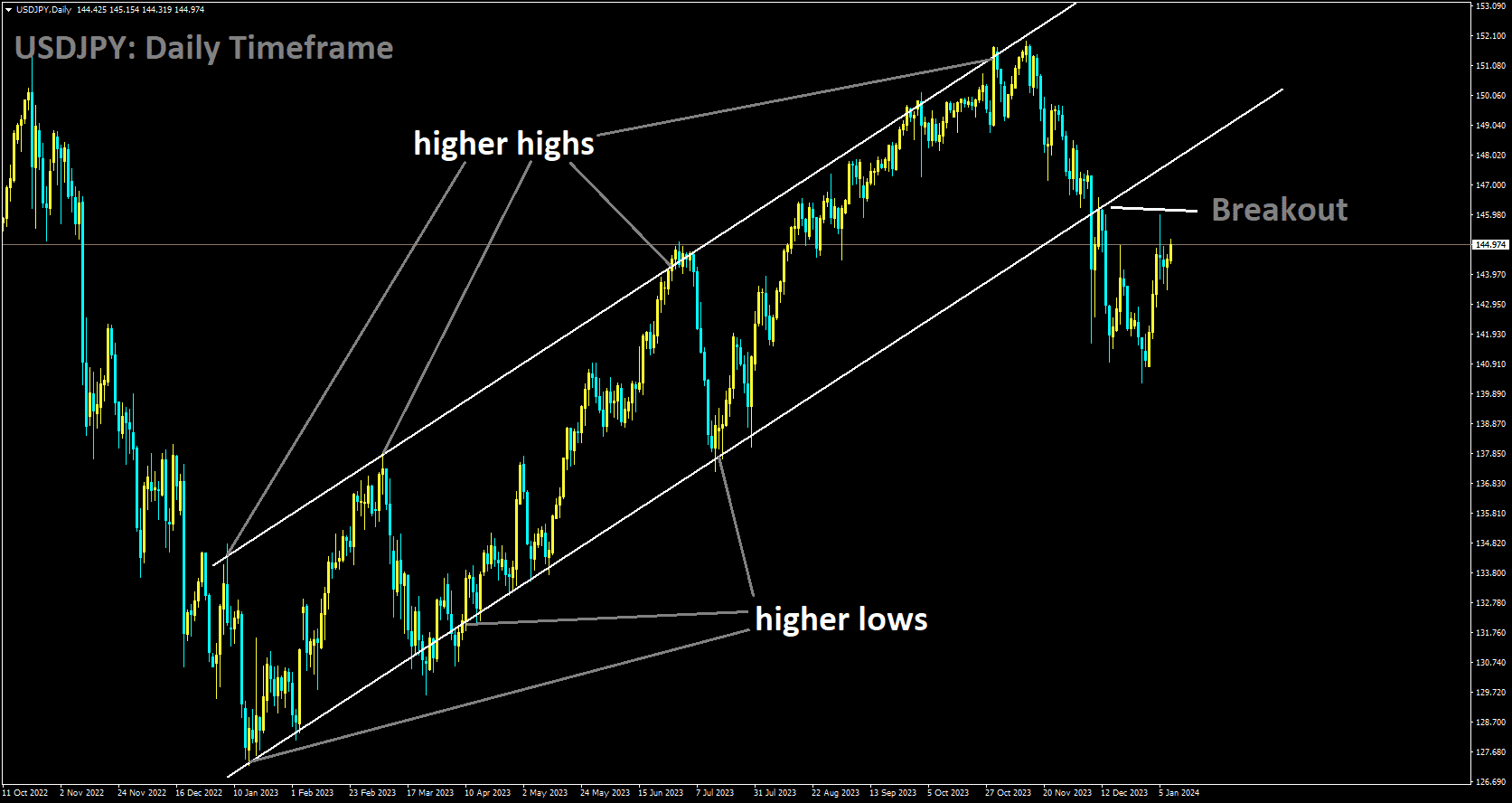Click the 143.970 price axis label

pyautogui.click(x=1490, y=275)
